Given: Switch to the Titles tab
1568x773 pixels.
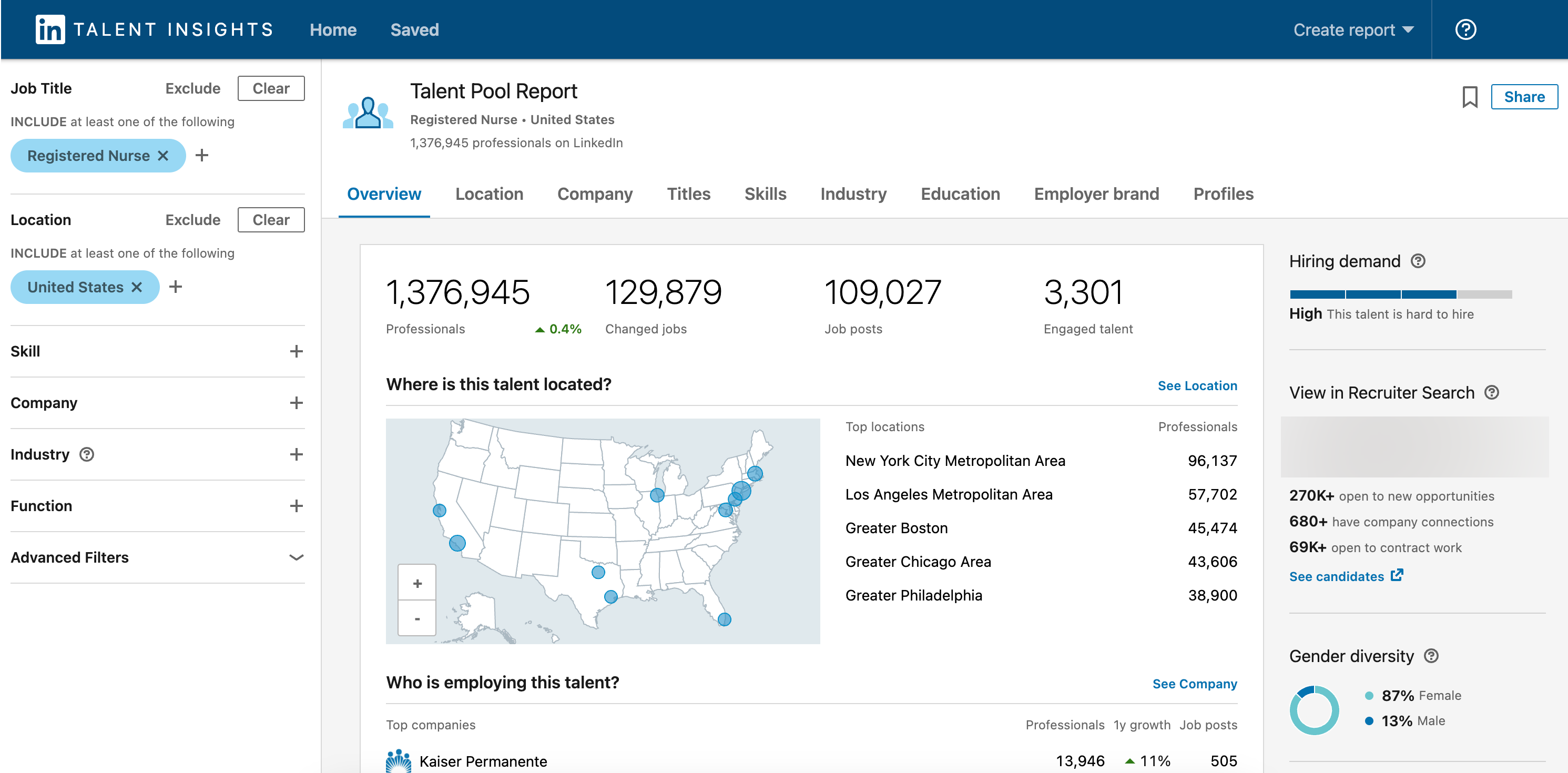Looking at the screenshot, I should click(x=688, y=194).
